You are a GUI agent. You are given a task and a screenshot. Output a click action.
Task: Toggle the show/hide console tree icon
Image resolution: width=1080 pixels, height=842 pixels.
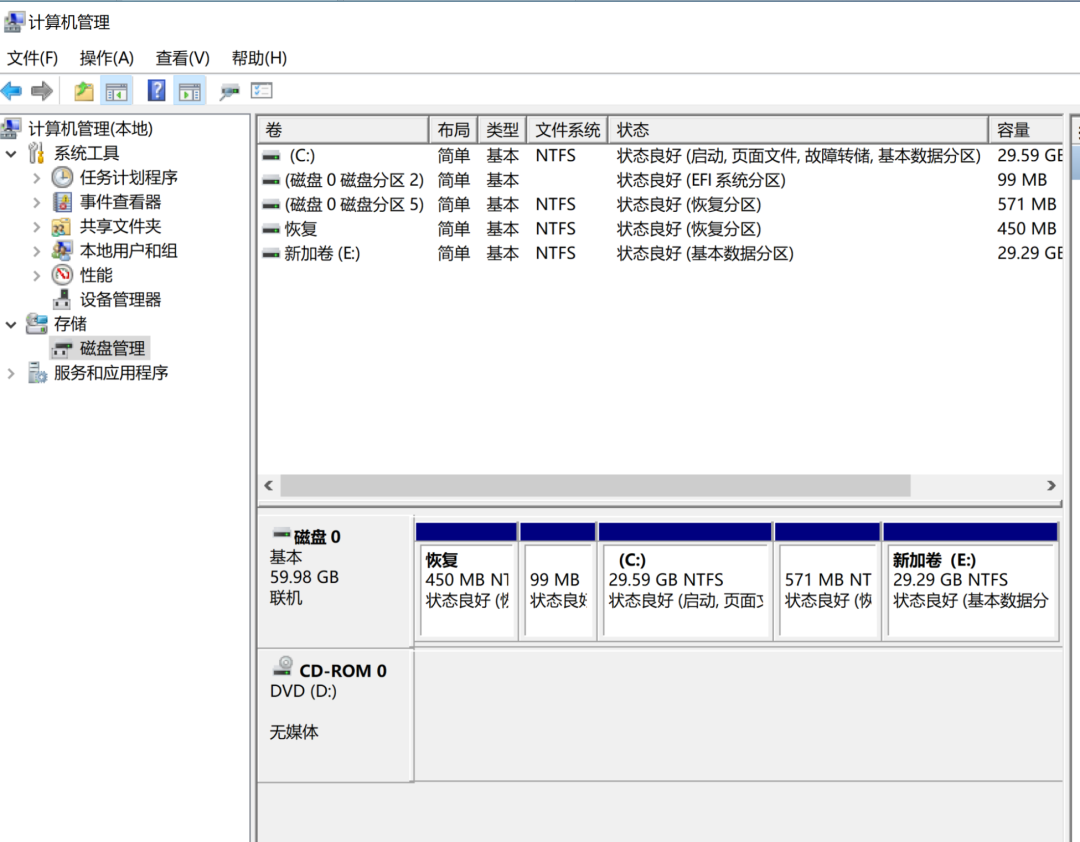coord(116,90)
